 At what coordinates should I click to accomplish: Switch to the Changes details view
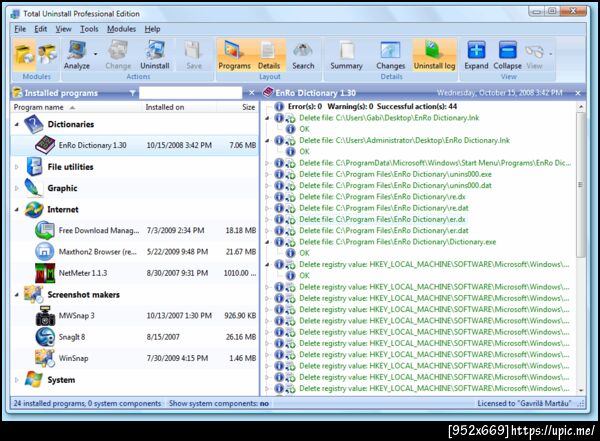tap(390, 55)
